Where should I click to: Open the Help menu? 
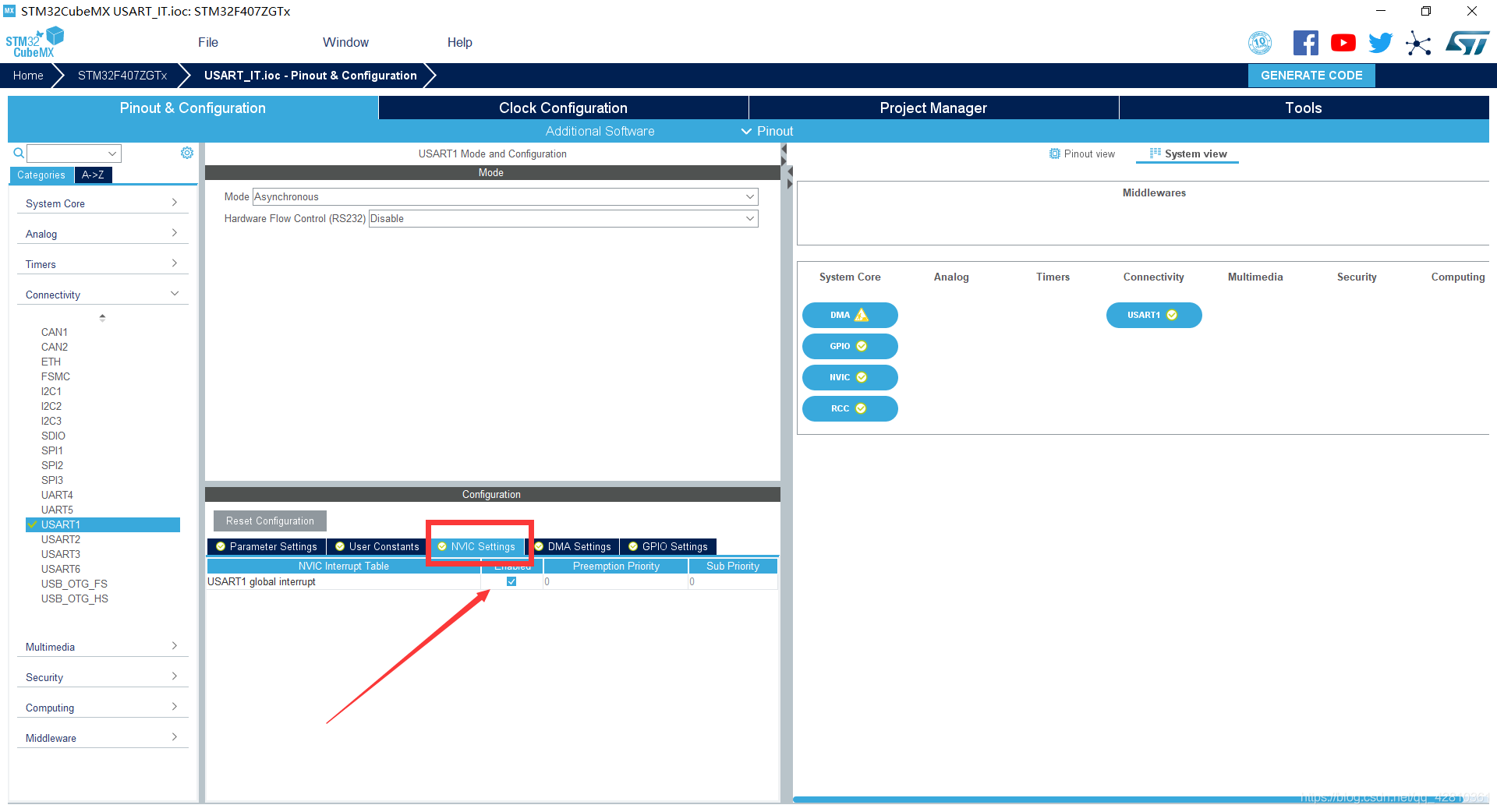point(459,42)
